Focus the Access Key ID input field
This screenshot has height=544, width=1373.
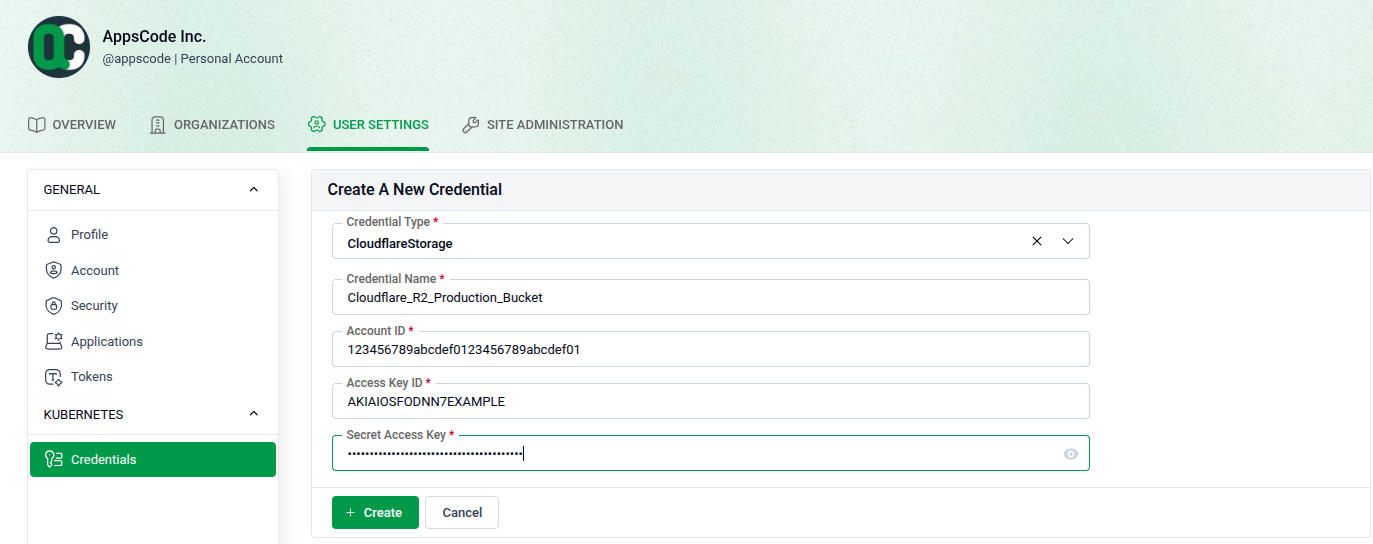point(710,401)
